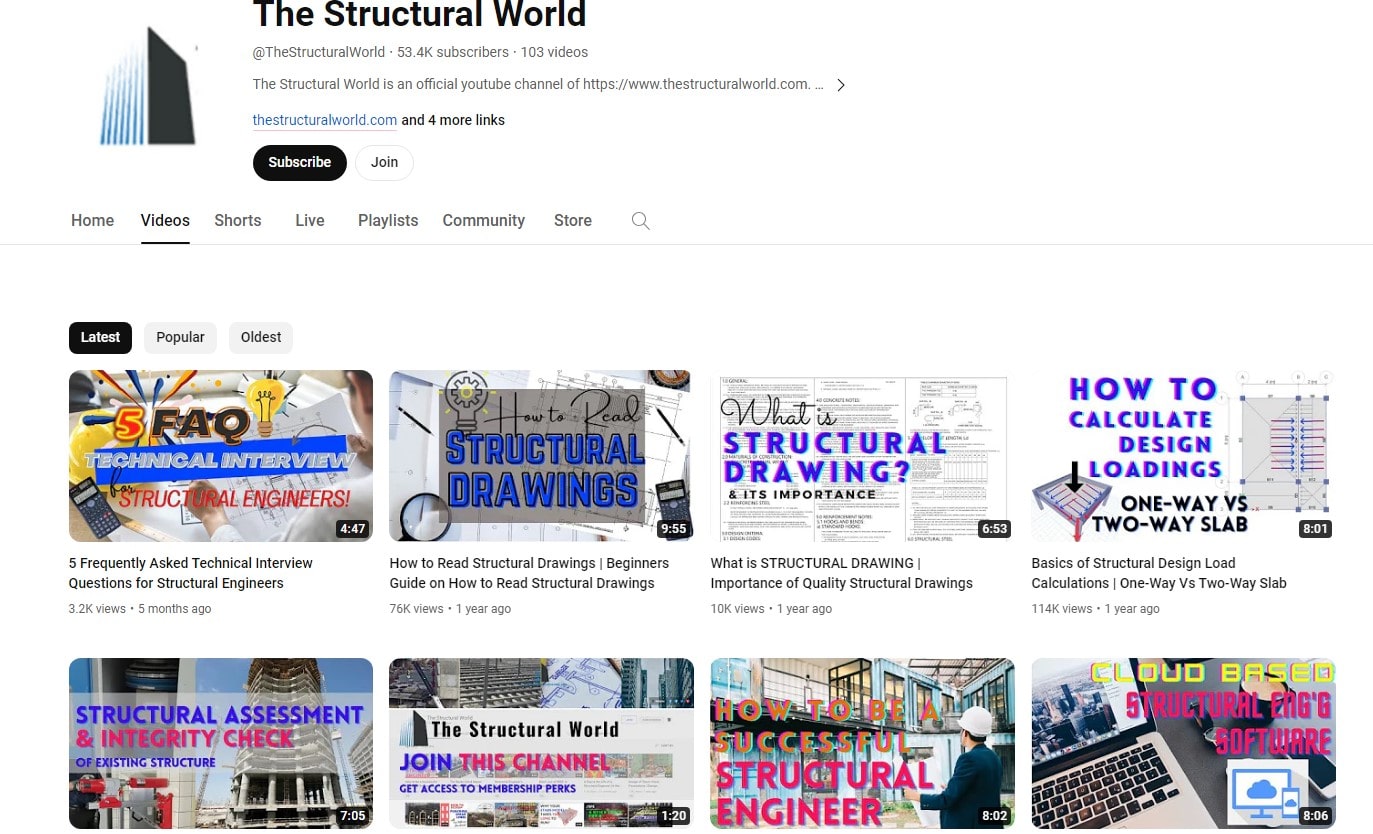The image size is (1373, 834).
Task: Open Cloud Based Structural Eng'g Software thumbnail
Action: (1183, 743)
